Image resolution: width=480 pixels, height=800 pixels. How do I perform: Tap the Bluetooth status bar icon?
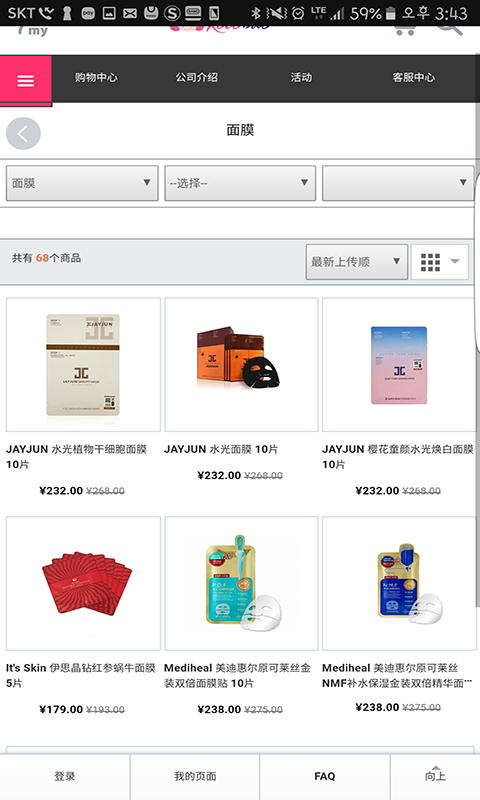pos(256,13)
